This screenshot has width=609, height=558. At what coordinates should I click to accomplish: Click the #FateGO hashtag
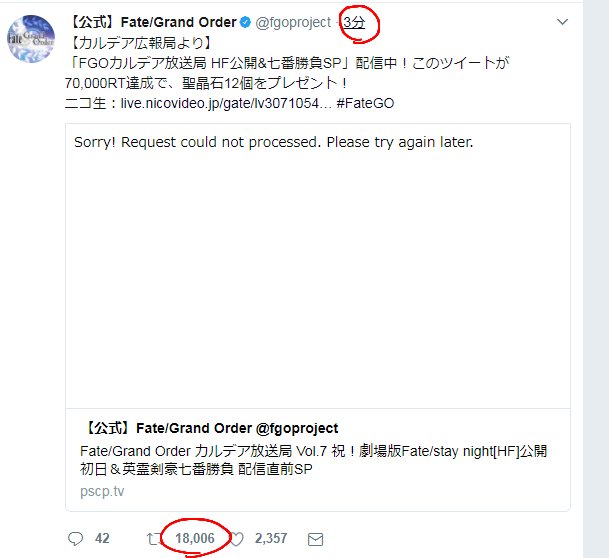point(365,103)
